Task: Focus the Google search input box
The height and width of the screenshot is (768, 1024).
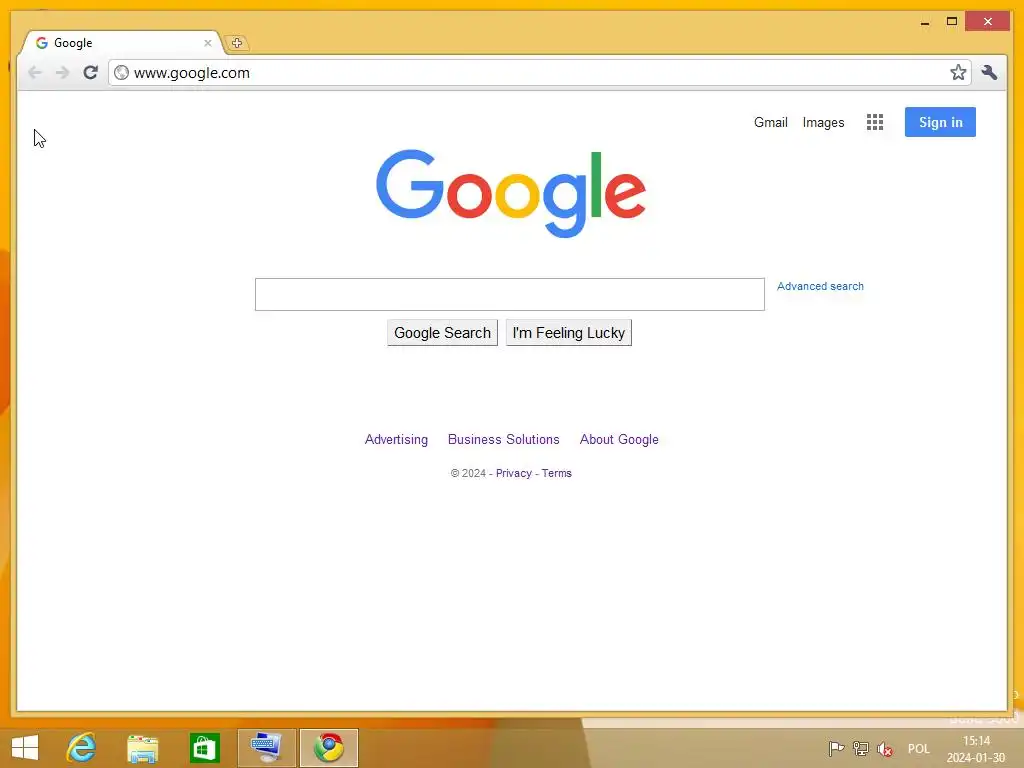Action: coord(509,295)
